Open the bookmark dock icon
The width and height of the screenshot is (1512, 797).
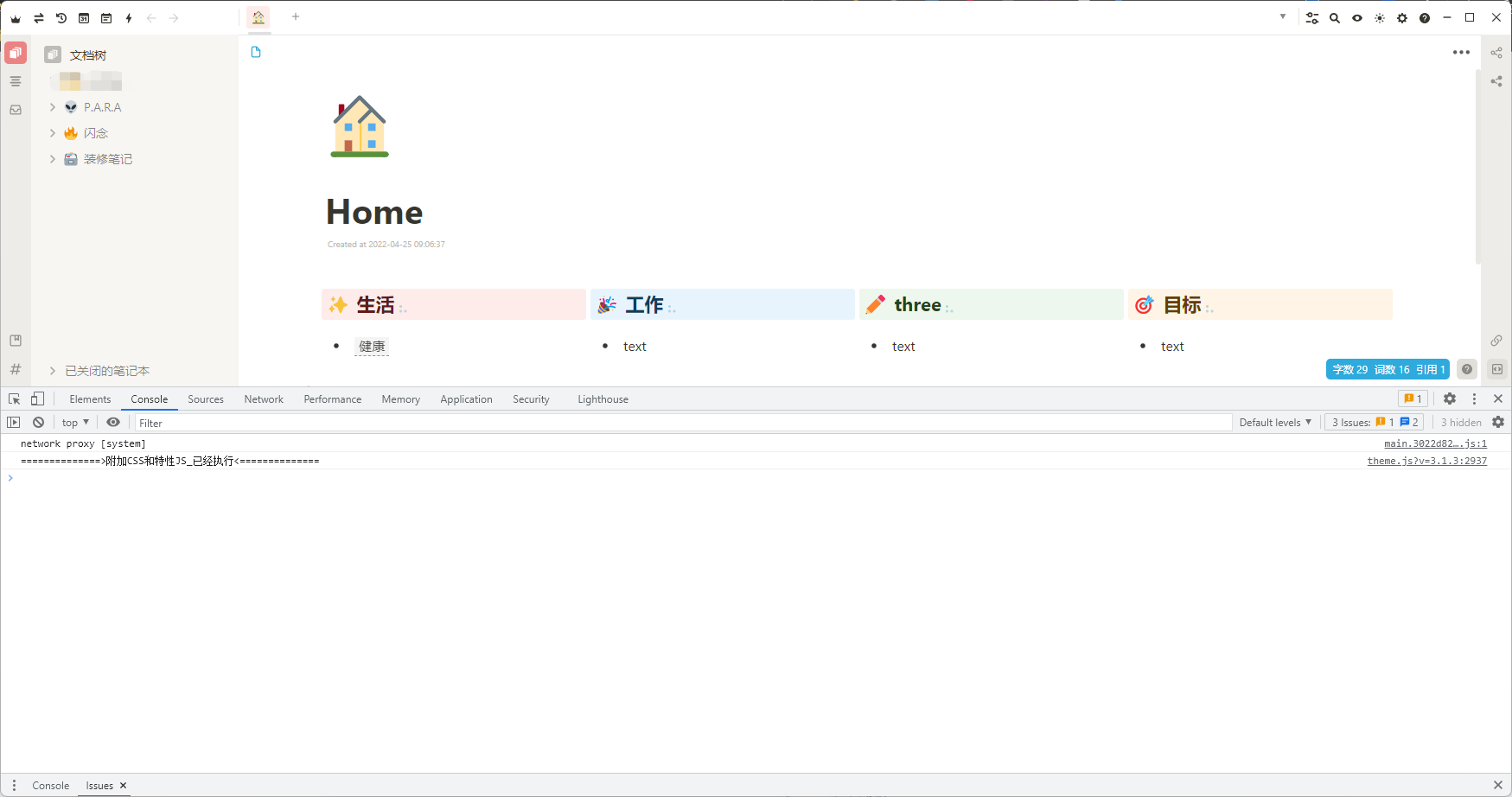coord(16,341)
